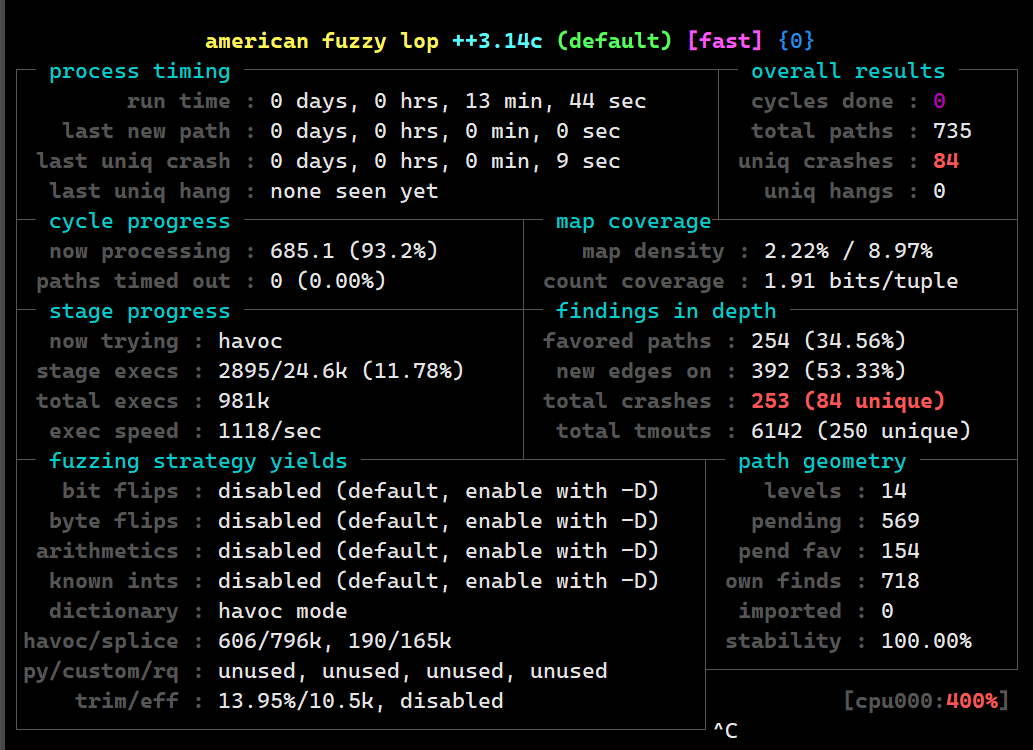Click the 'stage progress' section header
This screenshot has height=750, width=1033.
click(140, 312)
